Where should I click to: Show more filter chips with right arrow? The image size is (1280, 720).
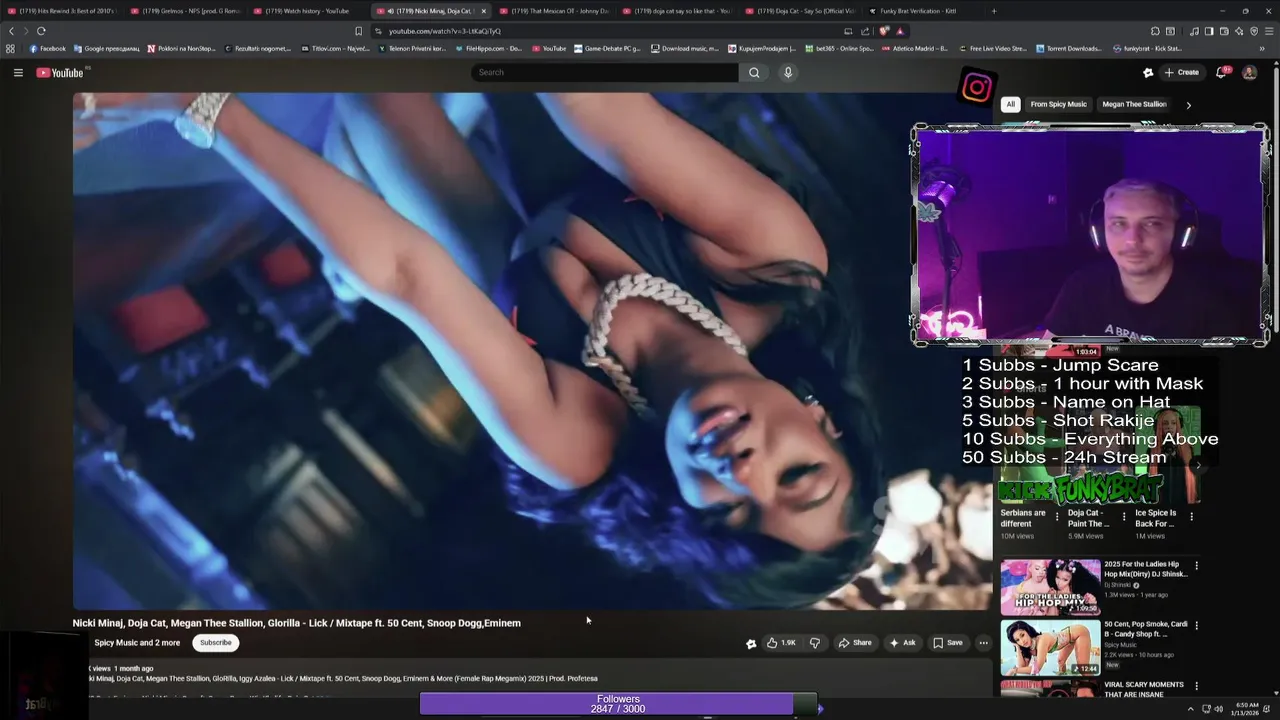point(1188,104)
